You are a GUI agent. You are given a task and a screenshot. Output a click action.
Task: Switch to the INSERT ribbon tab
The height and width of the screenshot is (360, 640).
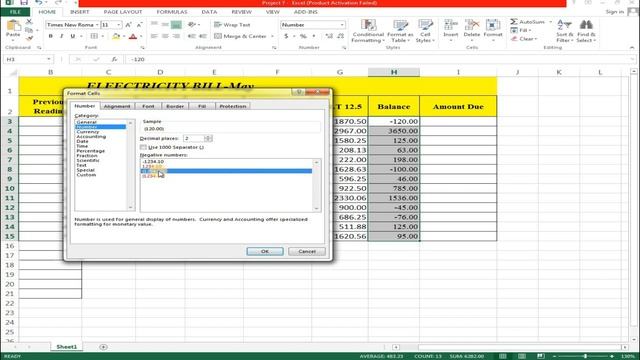79,12
